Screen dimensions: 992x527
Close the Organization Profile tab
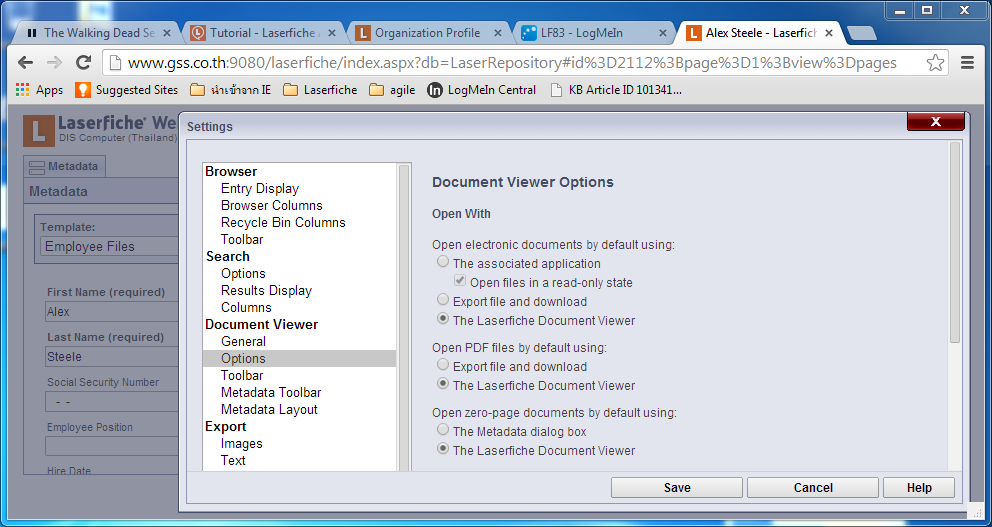pyautogui.click(x=498, y=33)
